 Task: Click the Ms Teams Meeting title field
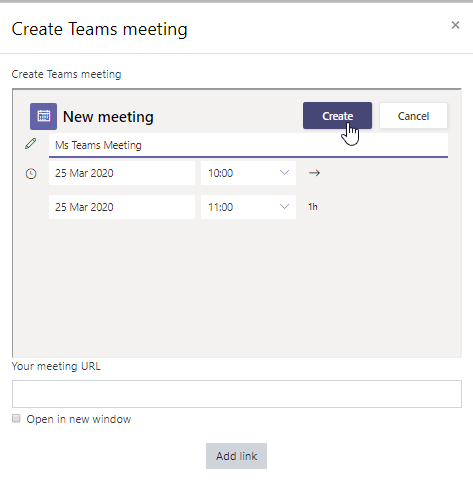pyautogui.click(x=248, y=145)
